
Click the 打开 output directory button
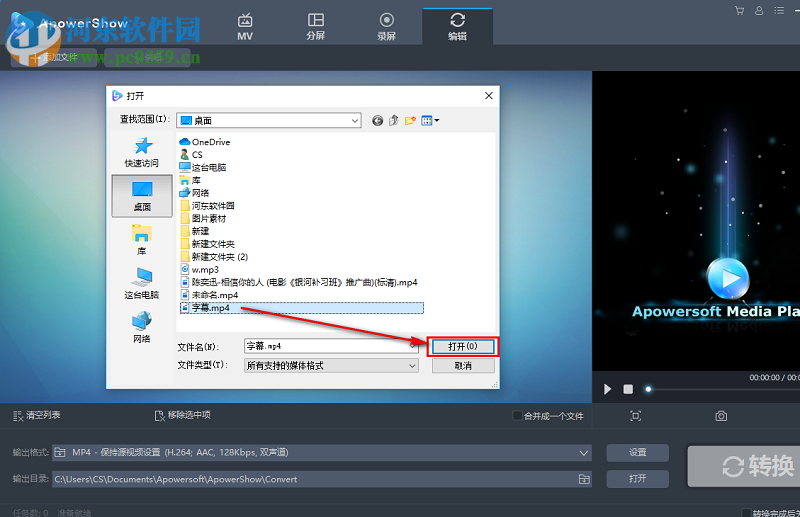coord(637,479)
